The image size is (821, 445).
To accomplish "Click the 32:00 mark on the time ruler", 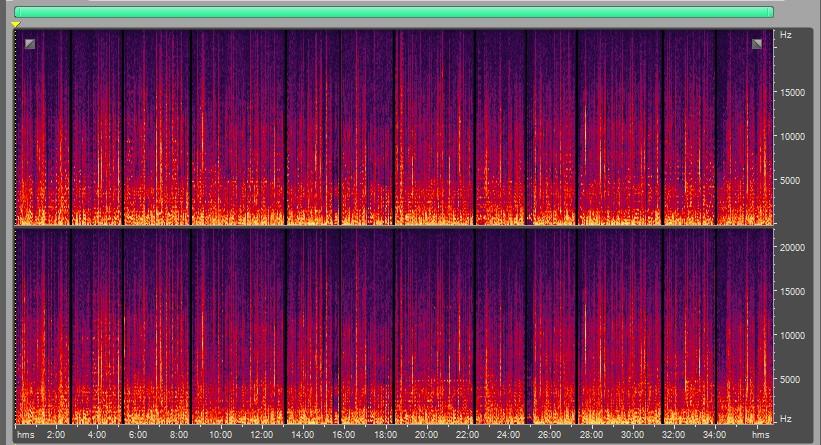I will click(x=673, y=435).
